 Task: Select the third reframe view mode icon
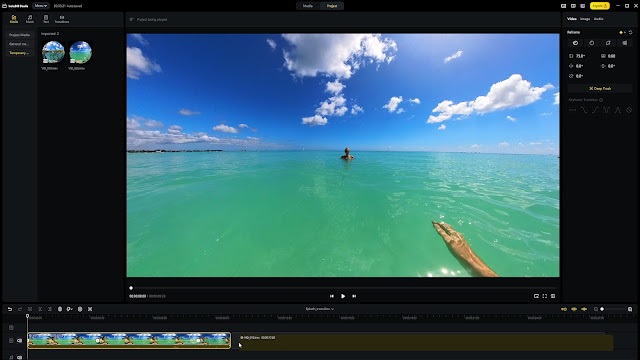(608, 43)
